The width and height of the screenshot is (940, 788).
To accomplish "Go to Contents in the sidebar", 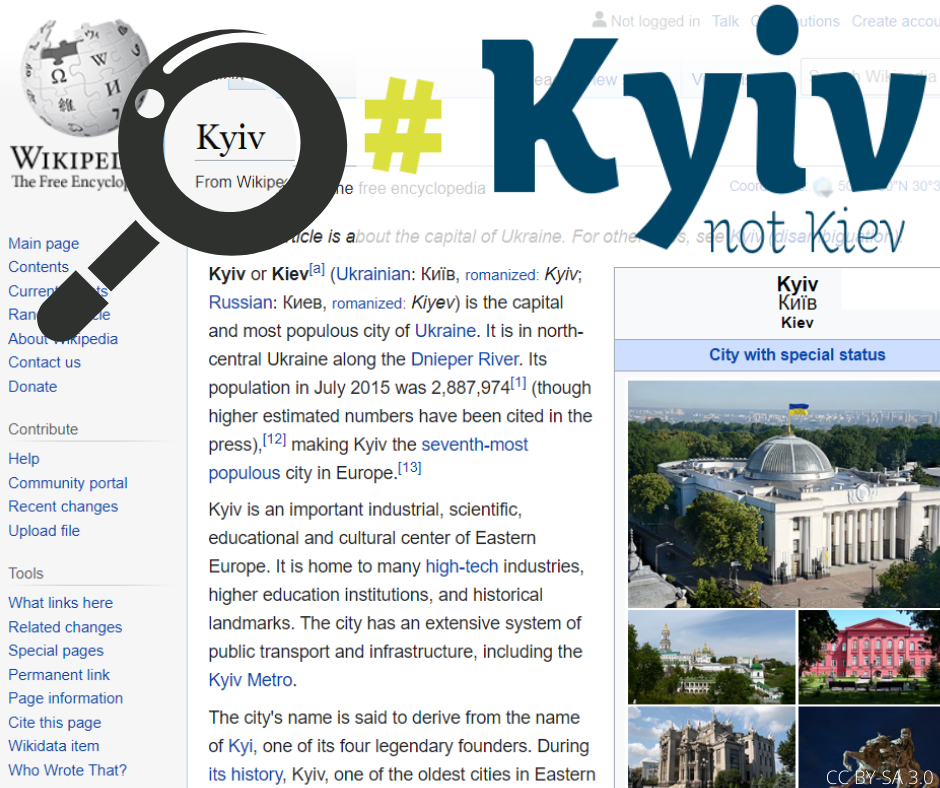I will (38, 267).
